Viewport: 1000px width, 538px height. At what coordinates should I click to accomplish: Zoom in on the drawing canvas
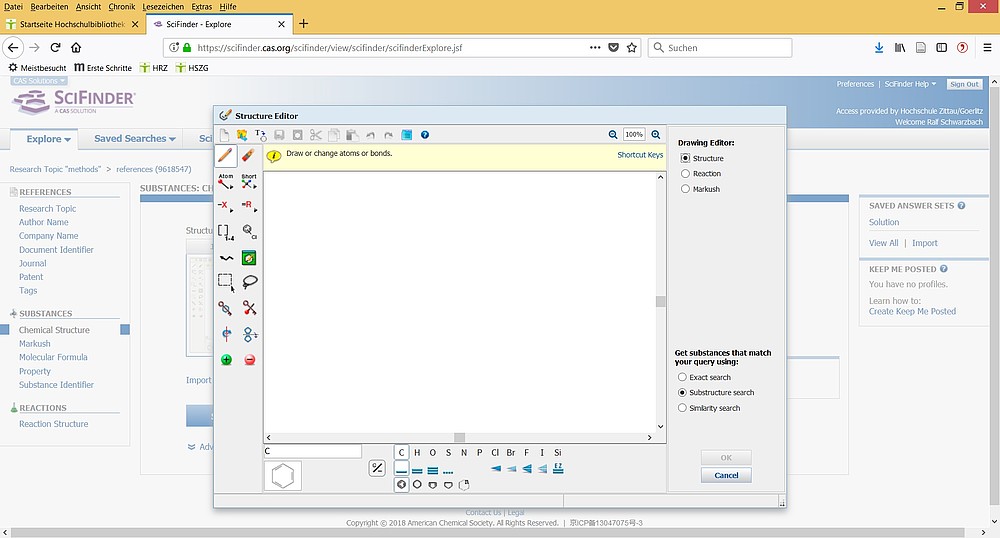click(656, 135)
